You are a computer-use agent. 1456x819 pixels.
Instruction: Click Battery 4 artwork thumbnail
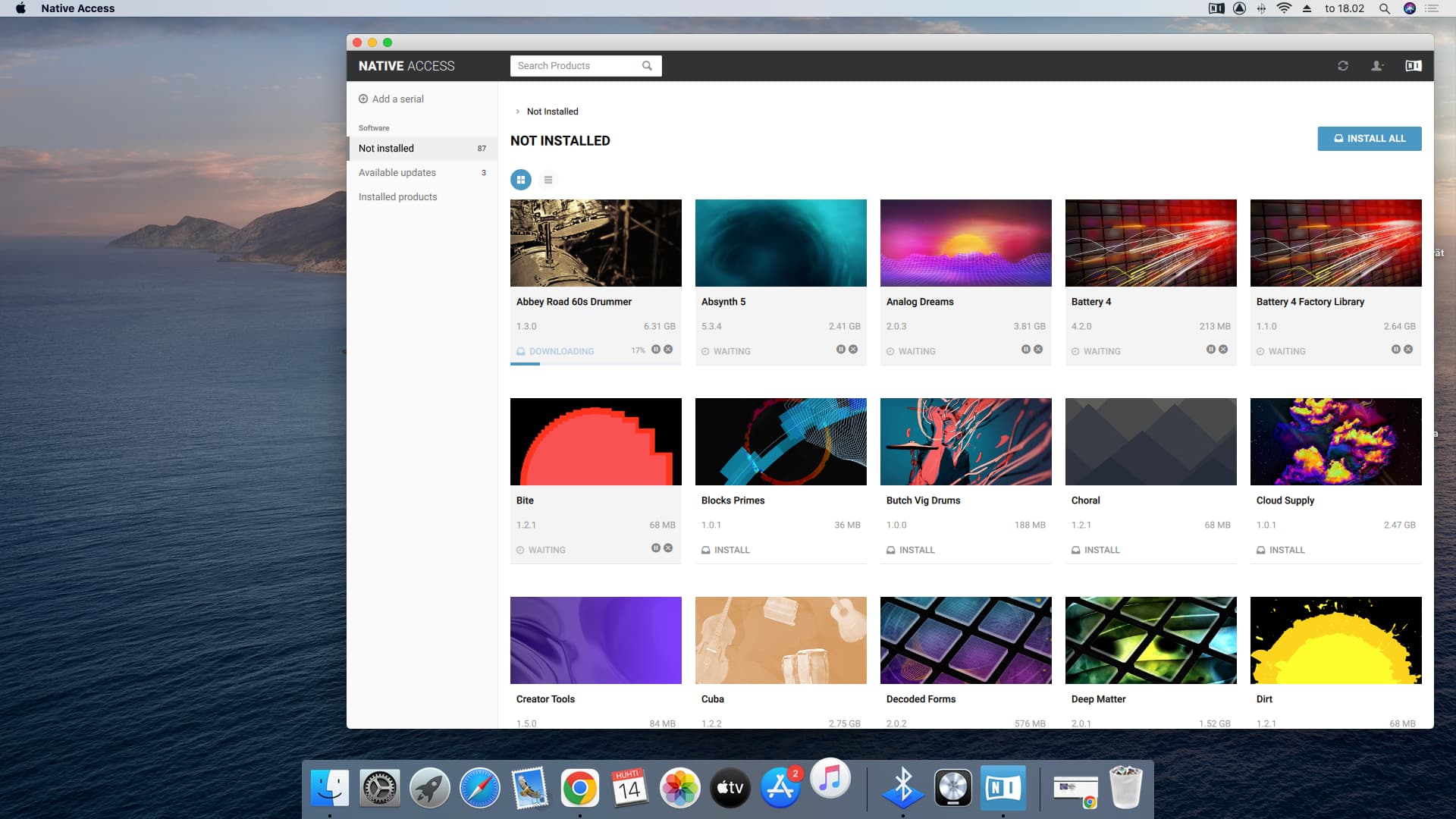point(1151,243)
